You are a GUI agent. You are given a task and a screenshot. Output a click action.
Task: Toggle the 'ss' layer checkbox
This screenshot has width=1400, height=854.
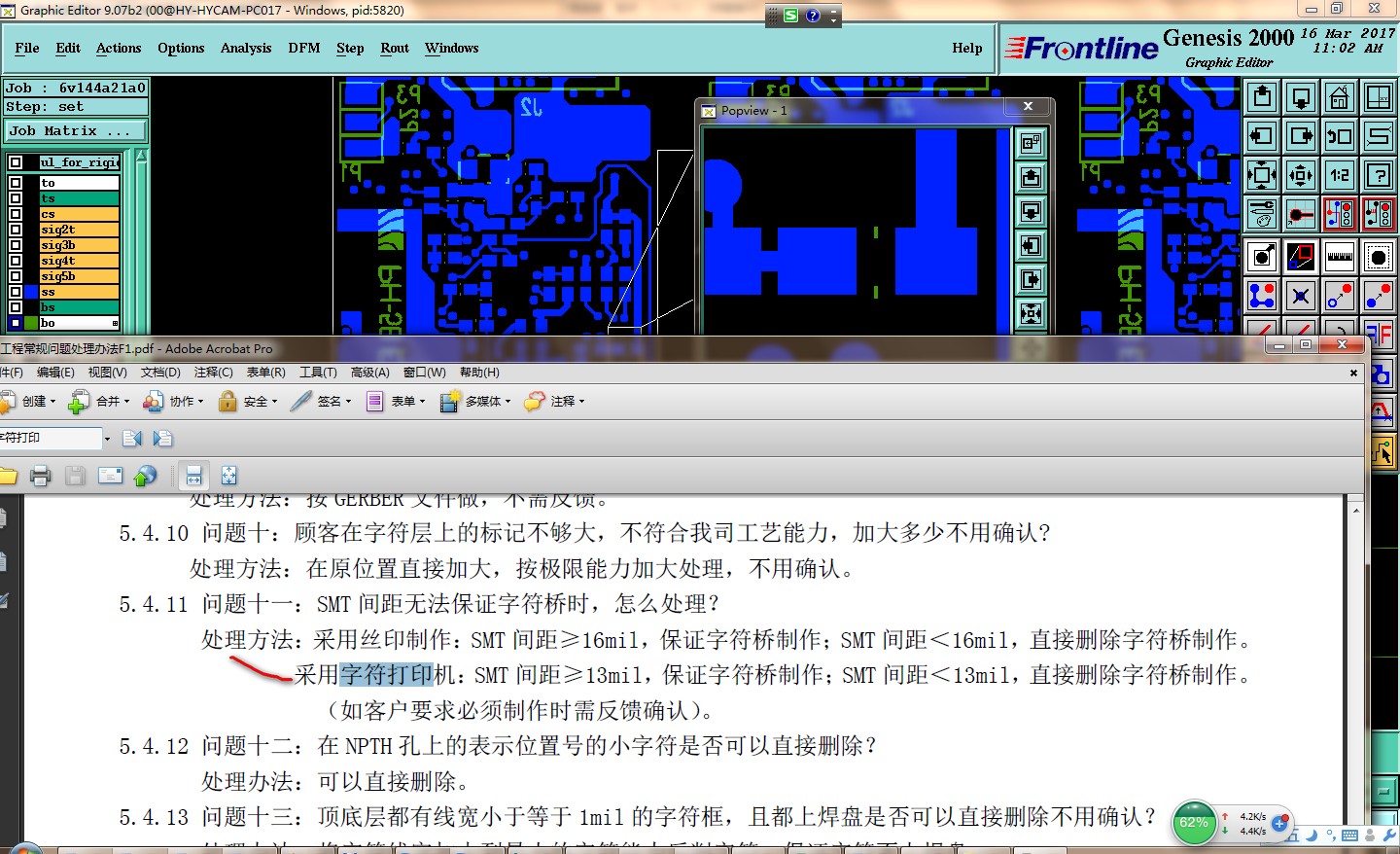[x=16, y=292]
